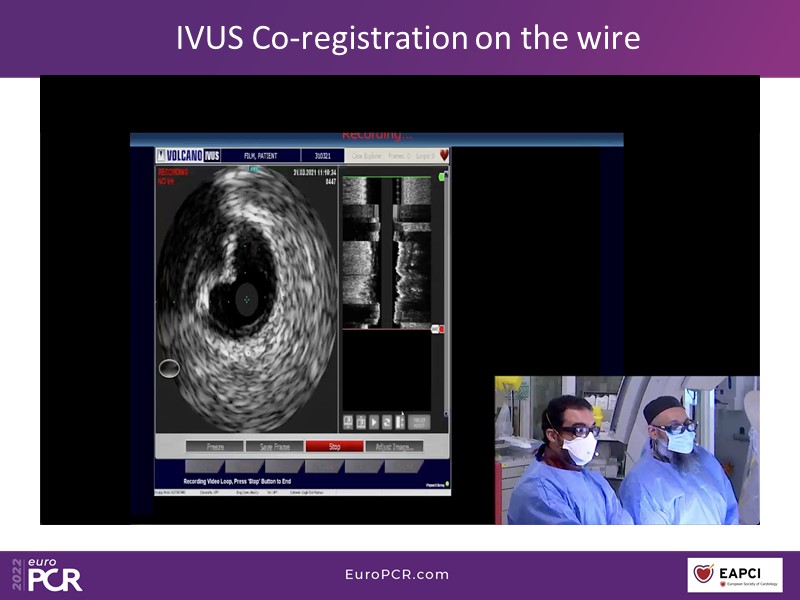Click the rotate/refresh icon in playback toolbar
The image size is (800, 600).
[386, 422]
